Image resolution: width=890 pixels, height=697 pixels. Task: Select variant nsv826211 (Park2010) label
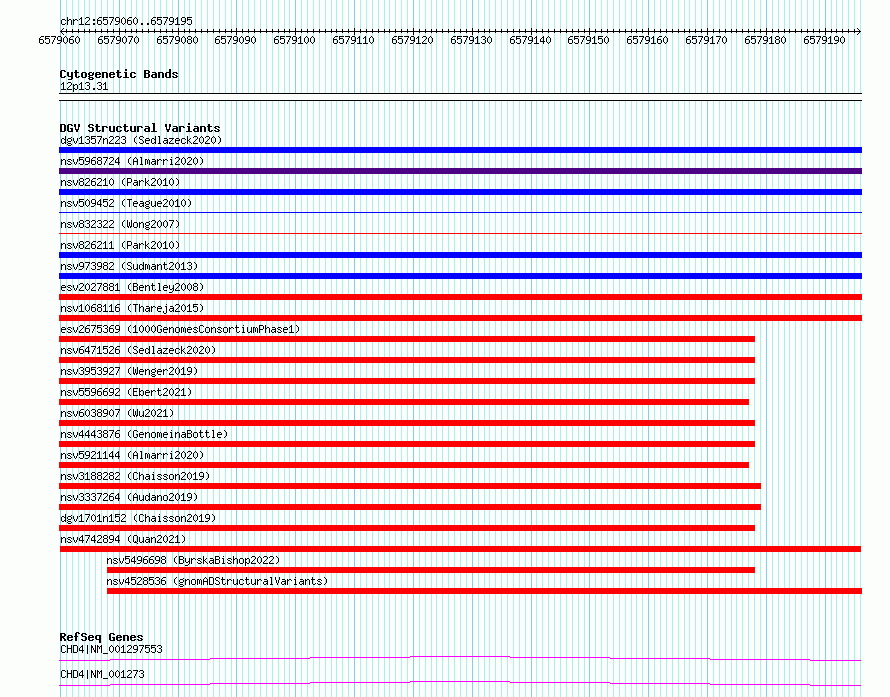120,245
